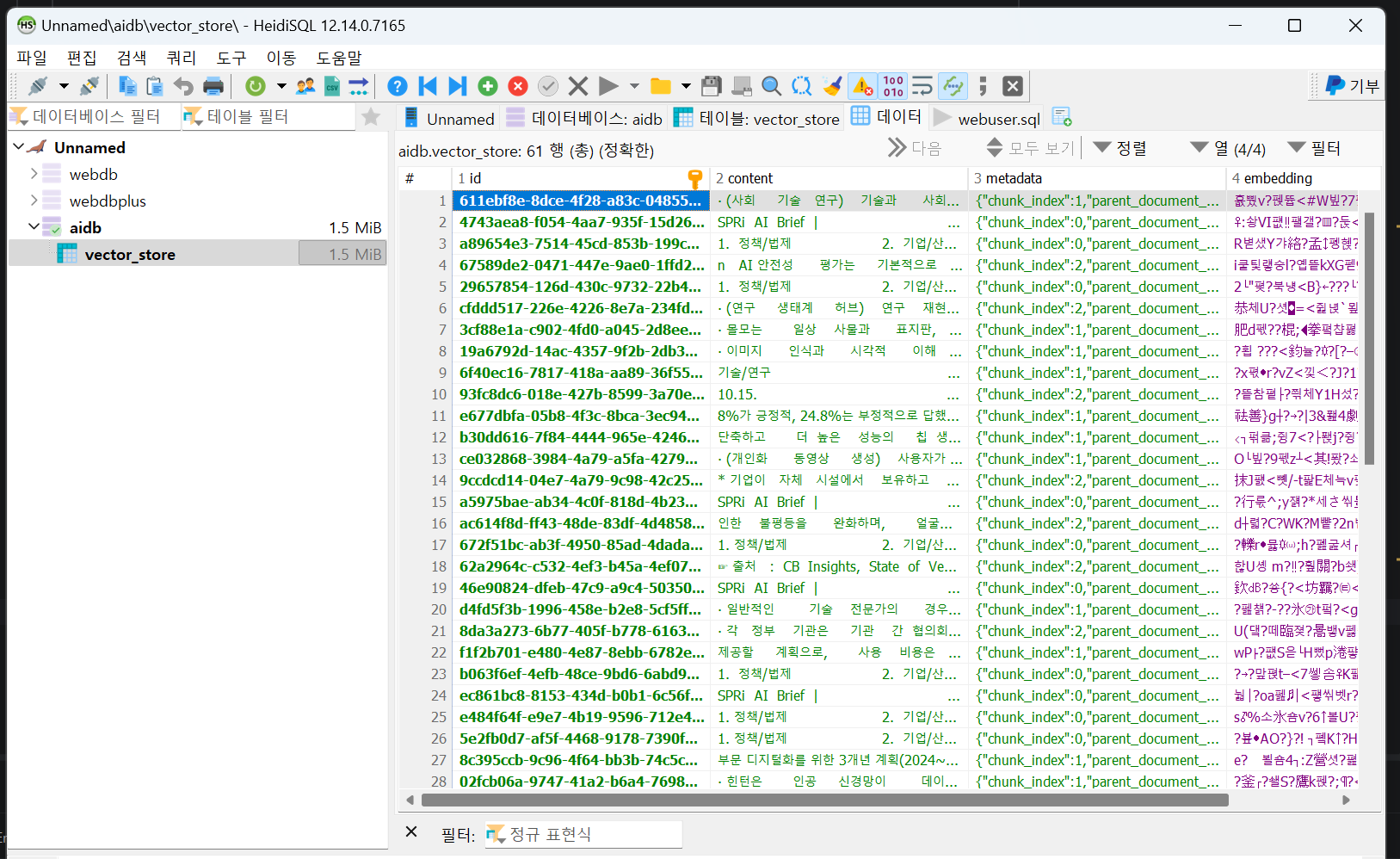Click the 정규 표현식 filter input field
The image size is (1400, 859).
pos(583,834)
